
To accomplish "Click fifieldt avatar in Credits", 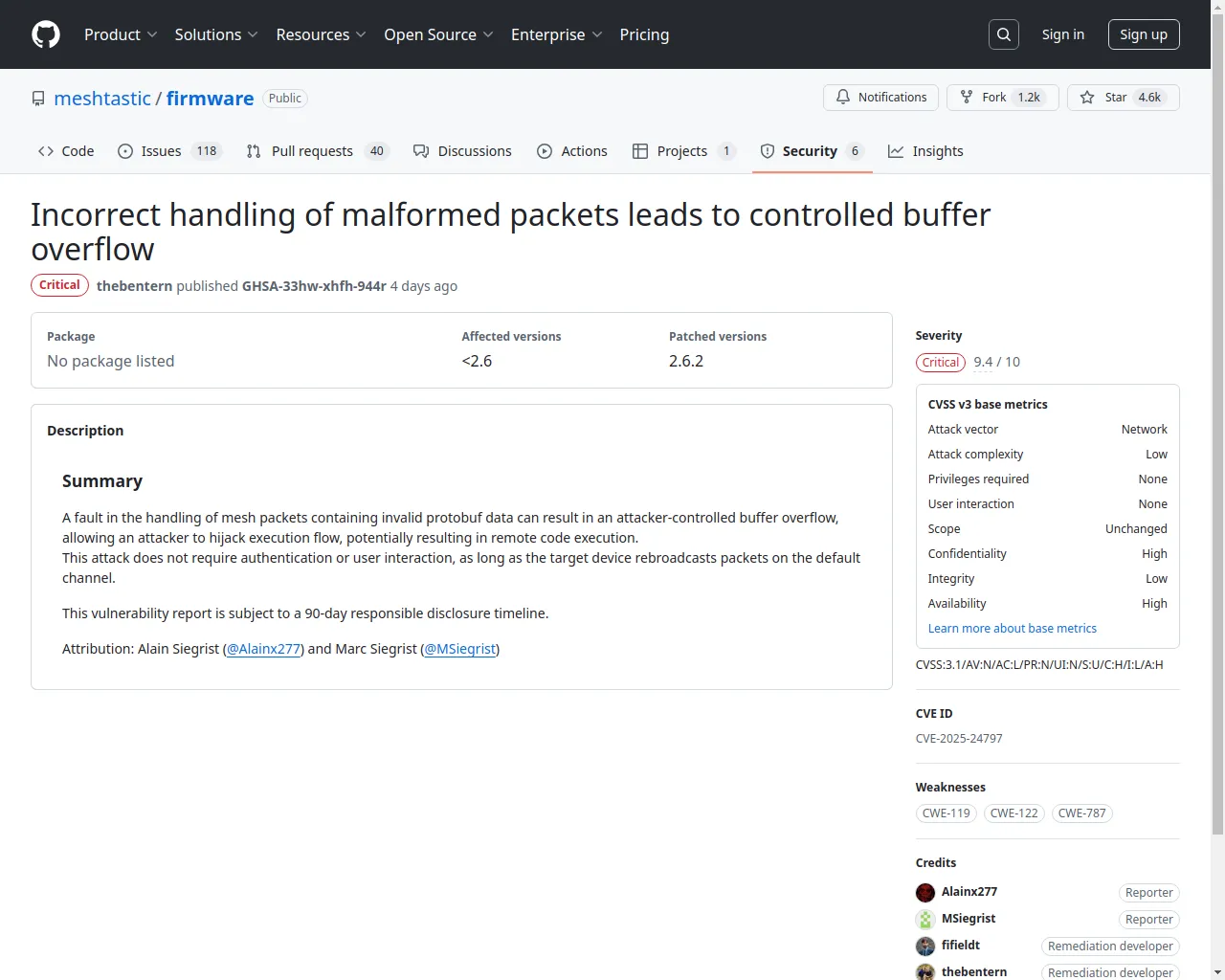I will (925, 947).
